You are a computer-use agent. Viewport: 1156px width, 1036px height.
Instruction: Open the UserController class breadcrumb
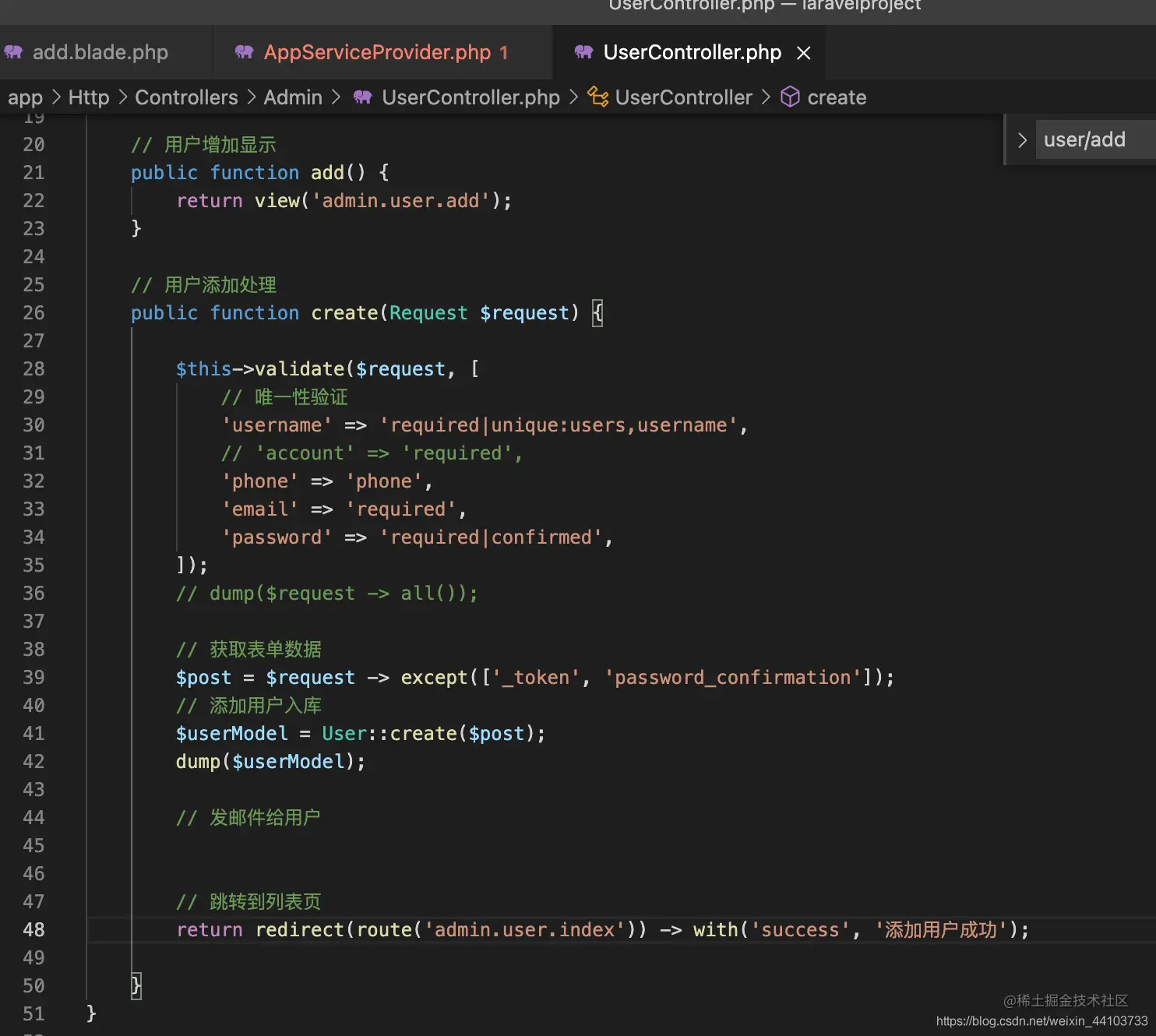coord(683,97)
